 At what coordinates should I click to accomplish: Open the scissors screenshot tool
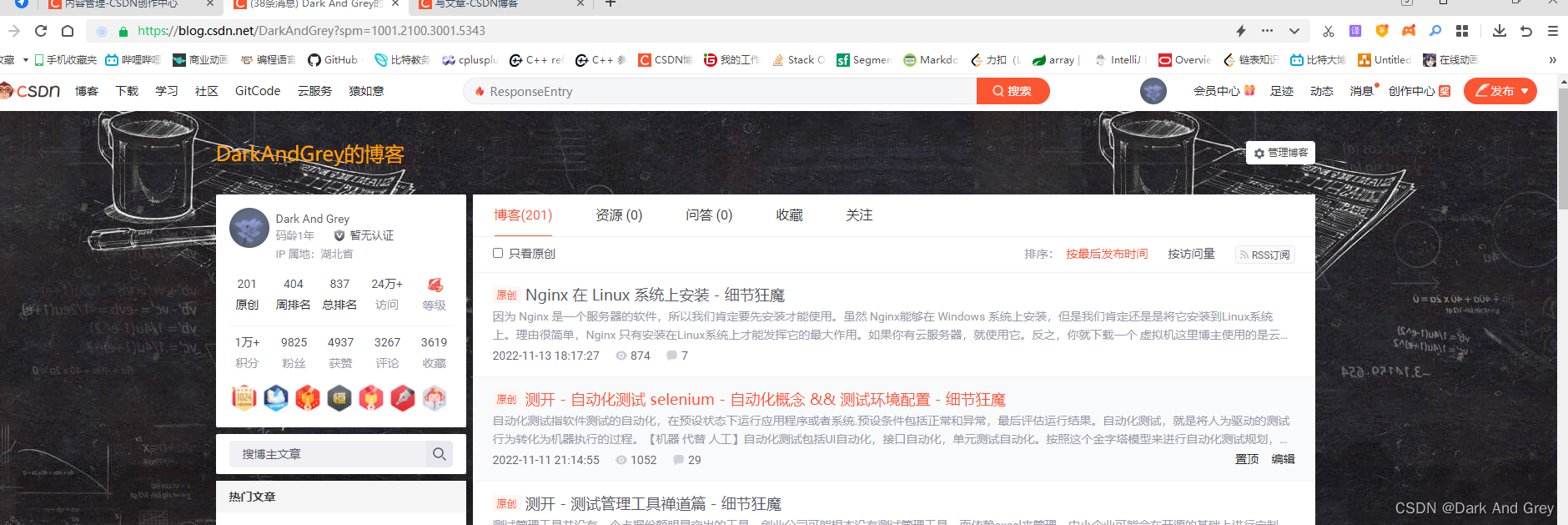1328,31
